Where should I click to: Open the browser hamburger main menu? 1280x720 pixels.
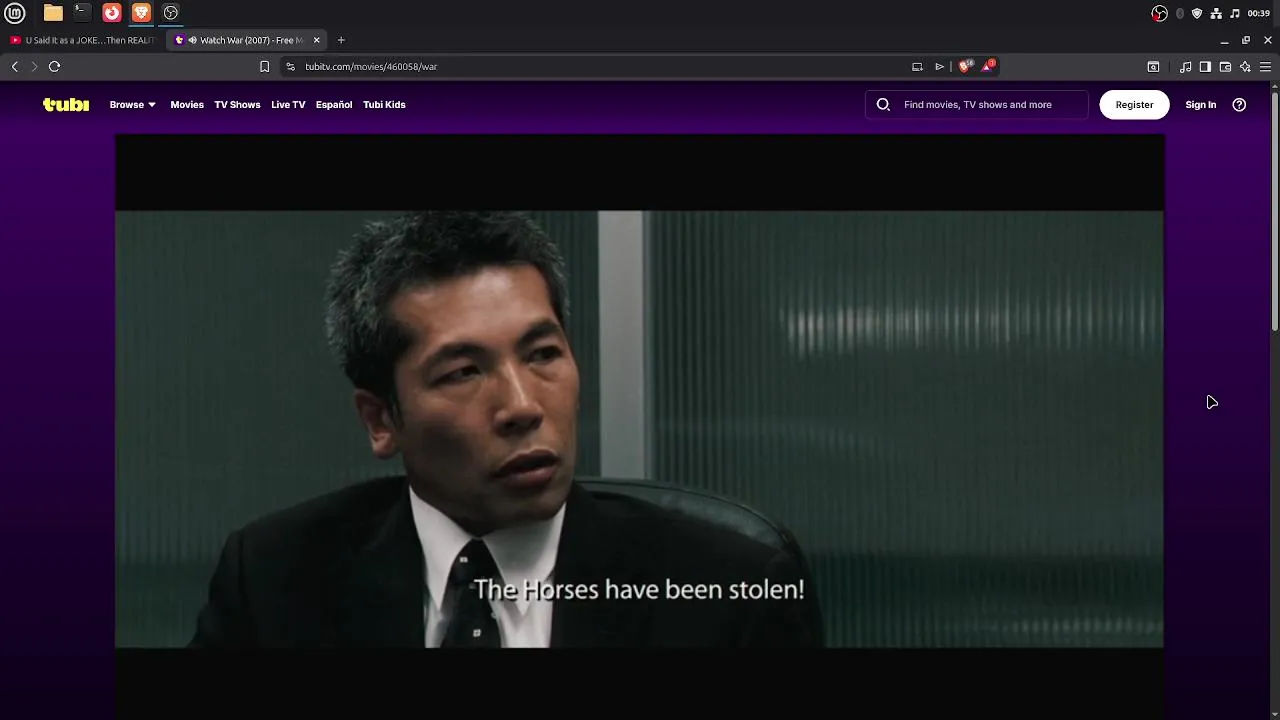[1265, 66]
